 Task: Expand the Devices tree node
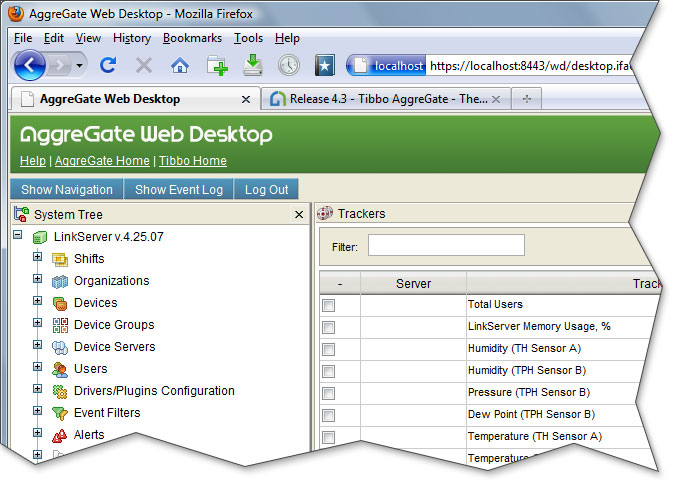(38, 301)
